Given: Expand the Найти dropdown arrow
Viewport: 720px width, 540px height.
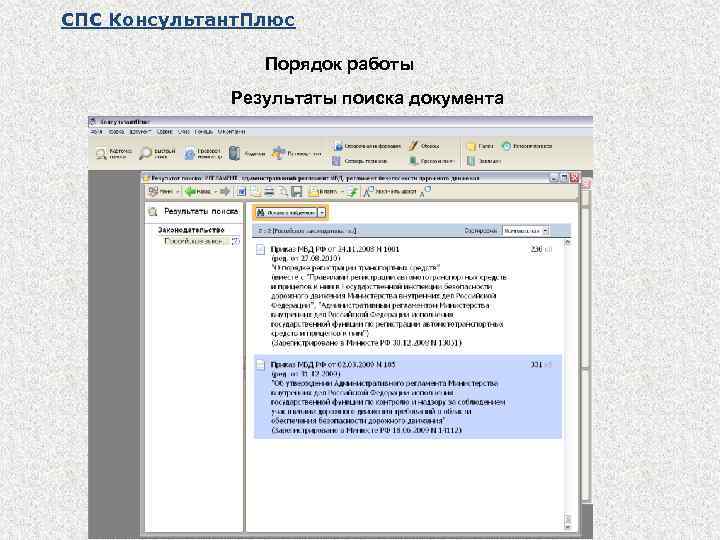Looking at the screenshot, I should 178,191.
